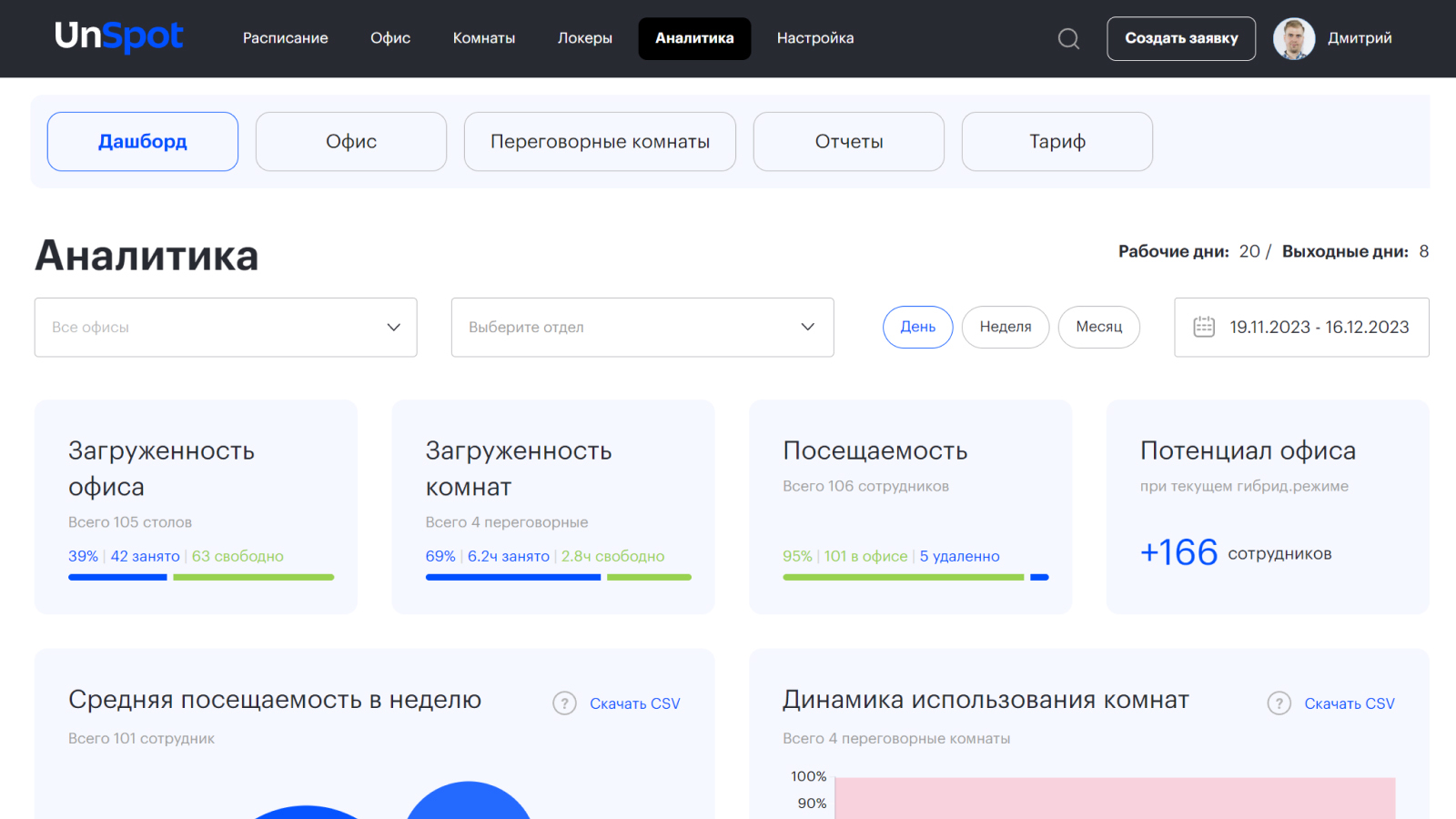Click "101 в офисе" attendance value
This screenshot has height=819, width=1456.
(866, 556)
